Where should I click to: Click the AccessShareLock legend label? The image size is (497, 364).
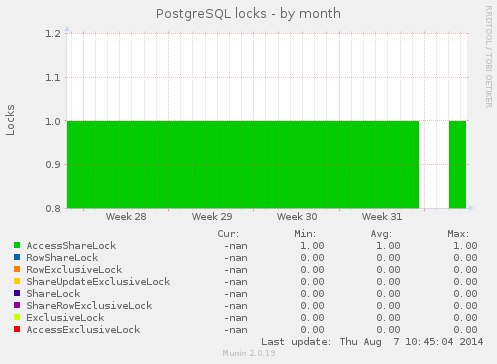[71, 246]
